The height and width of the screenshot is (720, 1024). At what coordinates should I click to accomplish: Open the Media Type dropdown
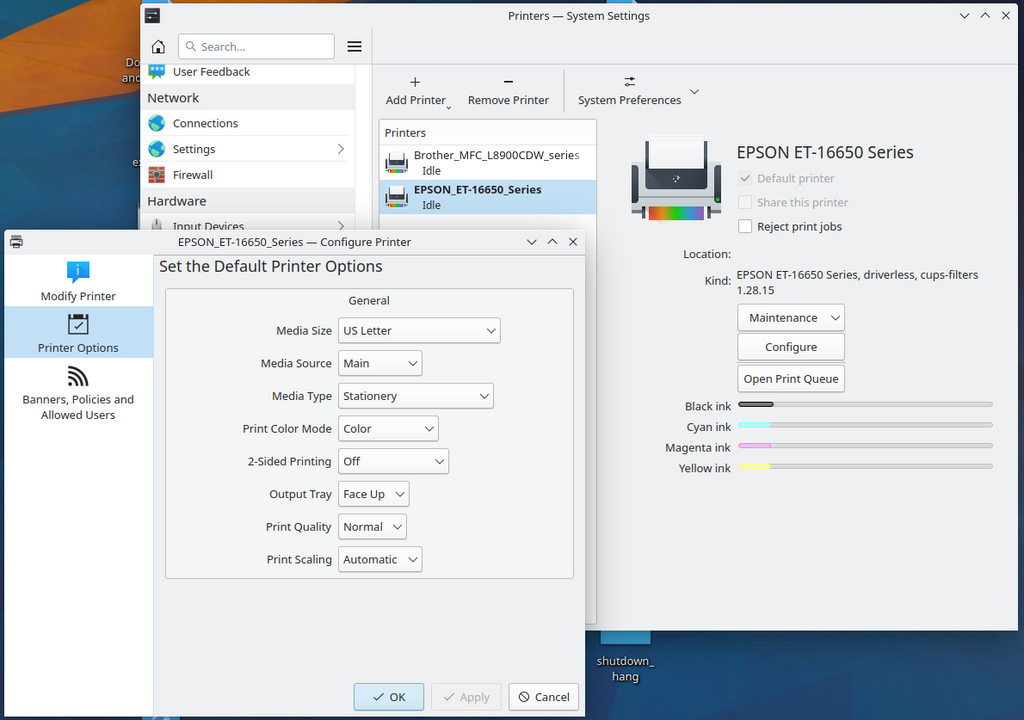(416, 396)
